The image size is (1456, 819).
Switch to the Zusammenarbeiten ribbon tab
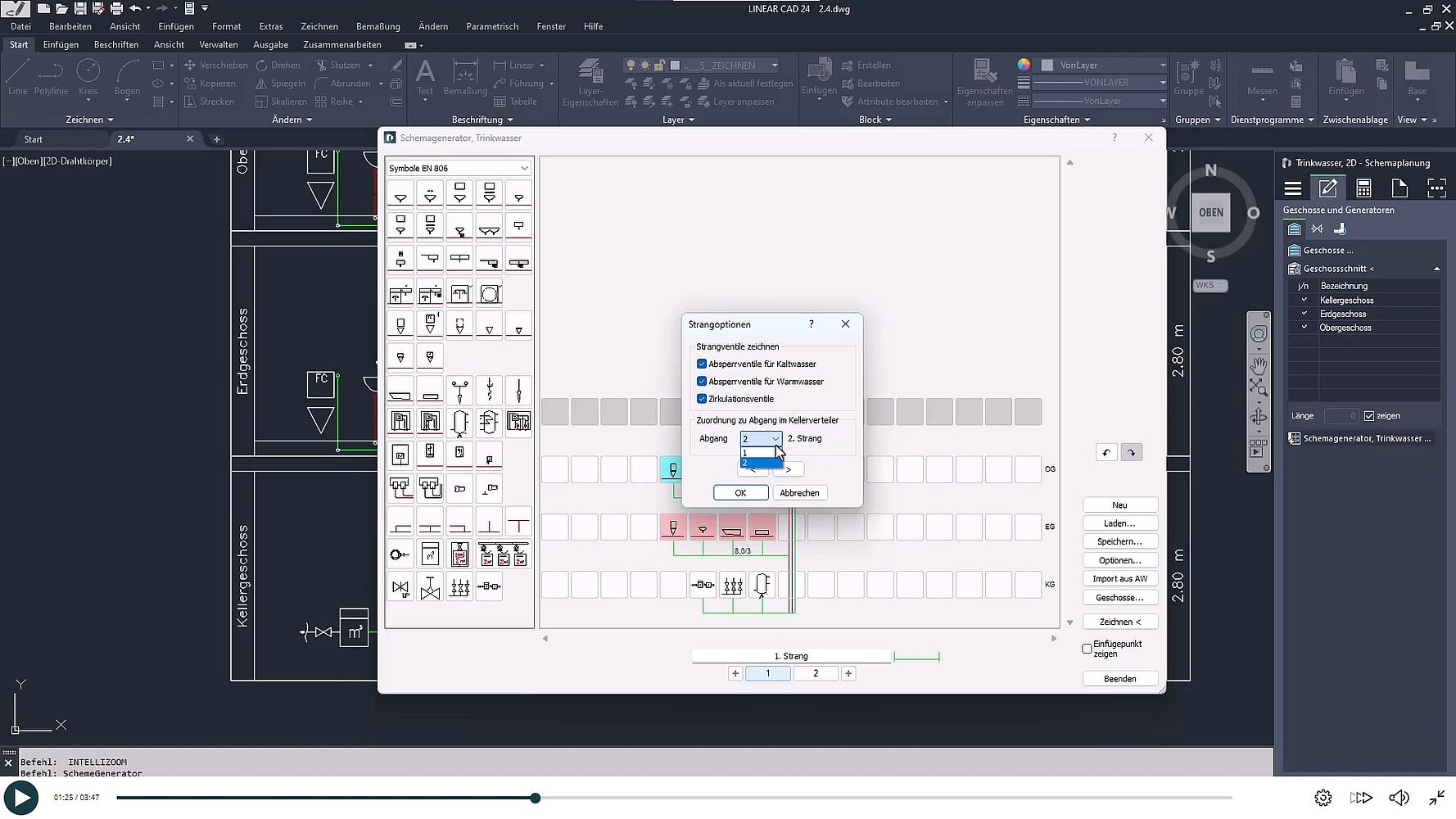click(342, 44)
